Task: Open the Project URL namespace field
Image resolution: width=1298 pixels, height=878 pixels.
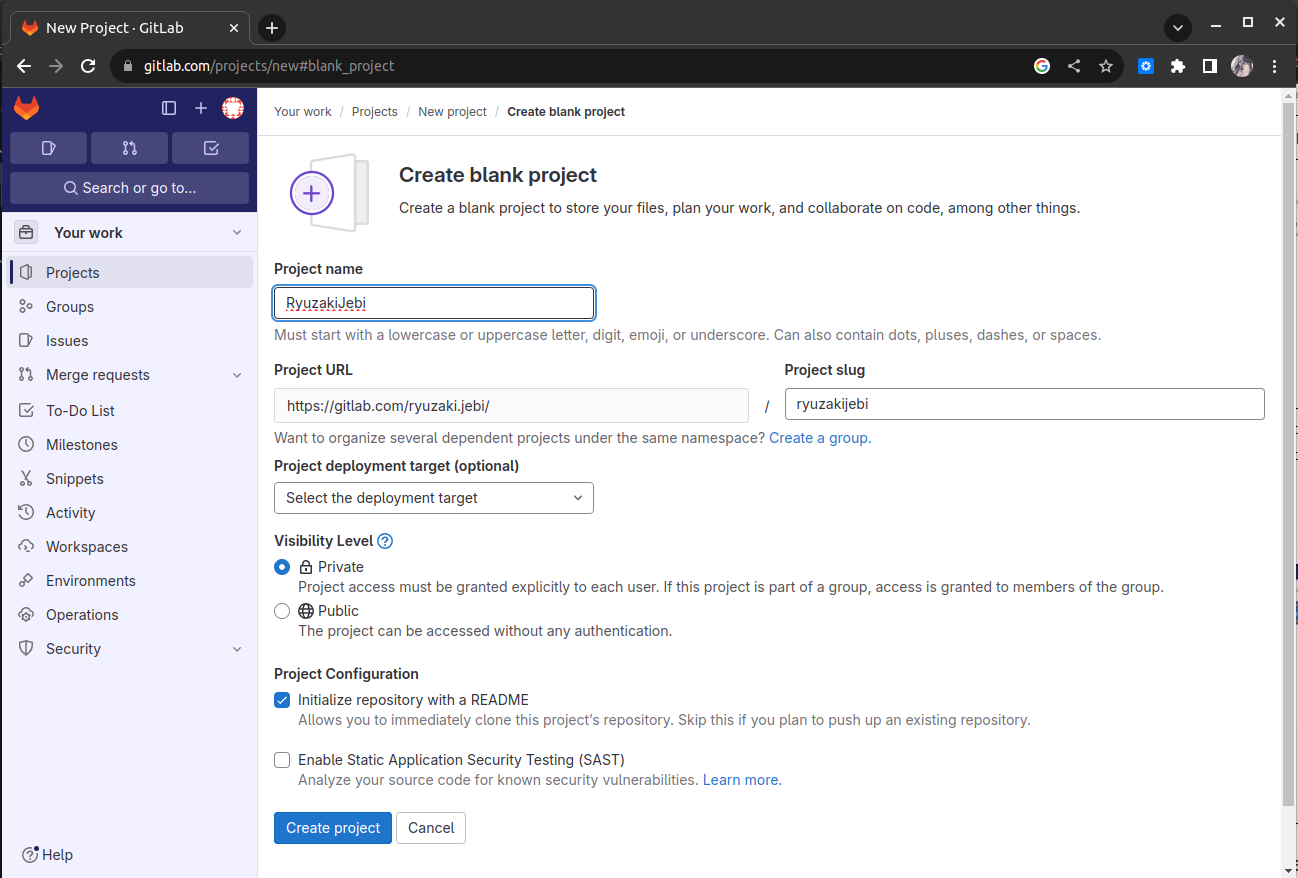Action: (x=511, y=406)
